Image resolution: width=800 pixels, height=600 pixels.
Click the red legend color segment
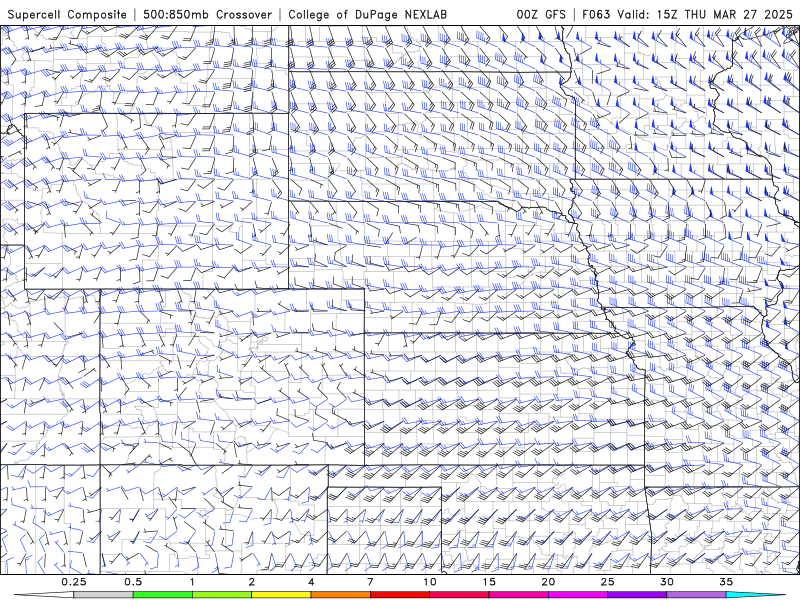pyautogui.click(x=399, y=595)
